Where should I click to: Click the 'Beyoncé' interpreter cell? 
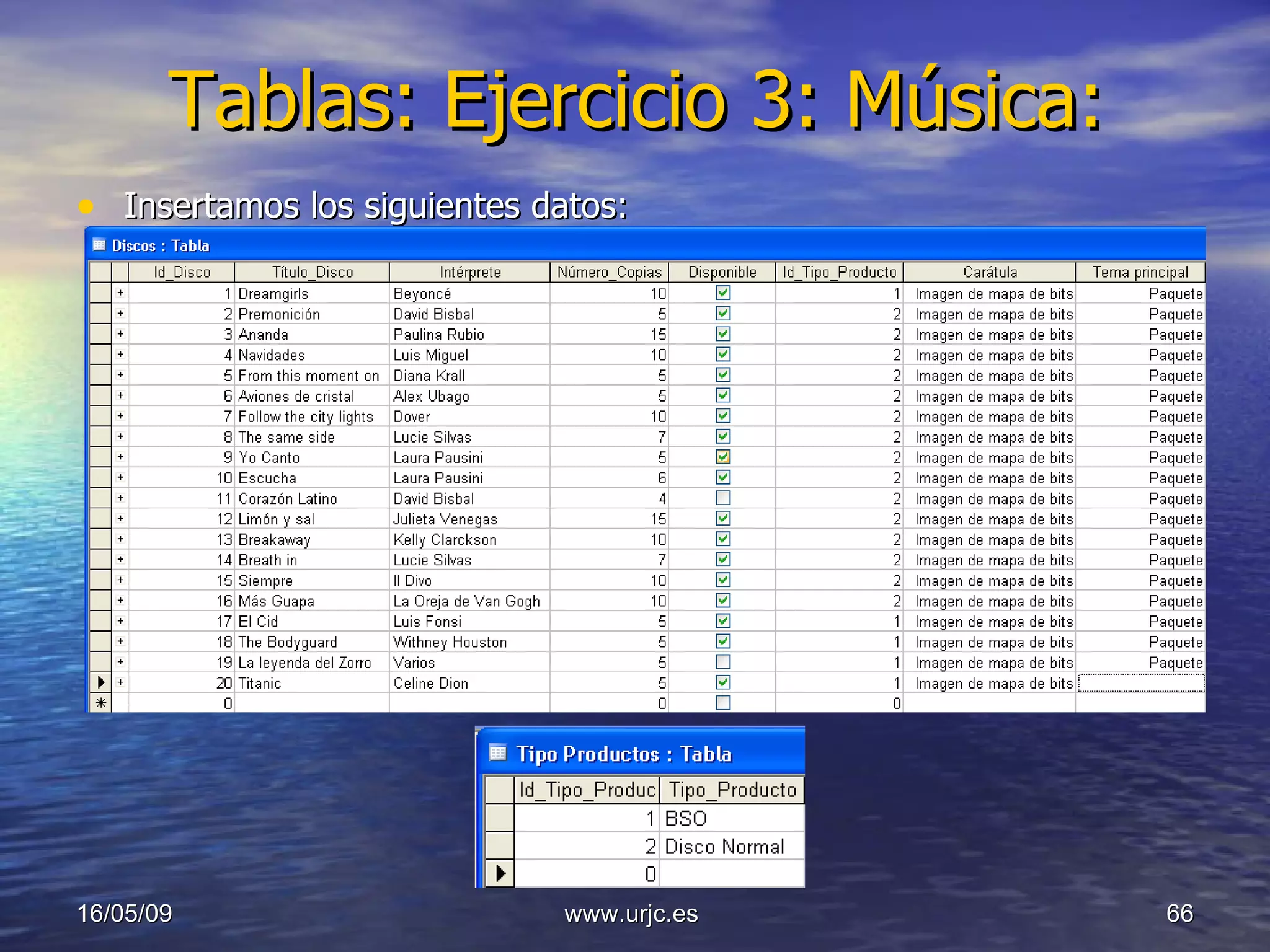click(x=469, y=293)
